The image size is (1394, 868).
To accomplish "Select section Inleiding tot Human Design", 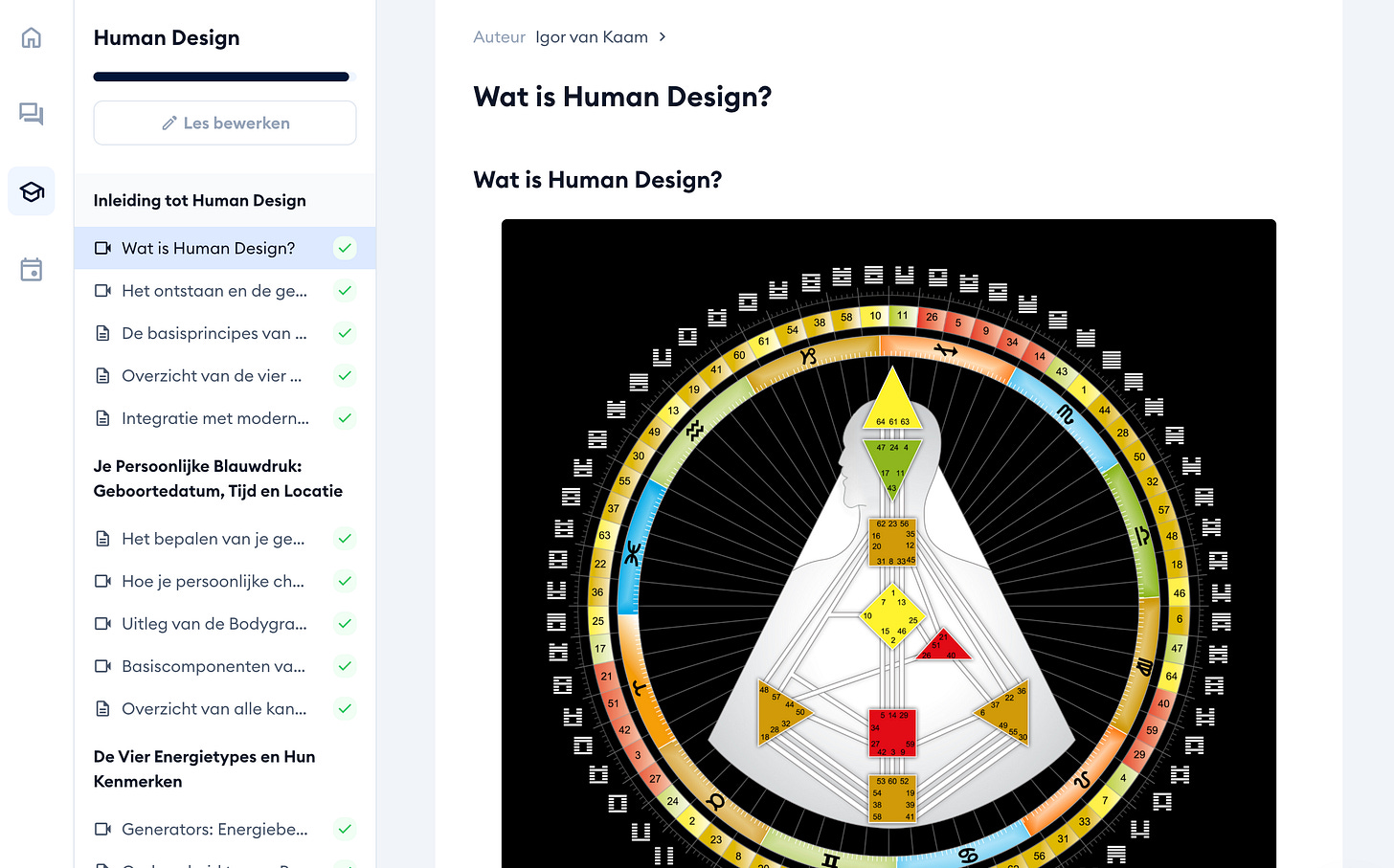I will pos(200,200).
